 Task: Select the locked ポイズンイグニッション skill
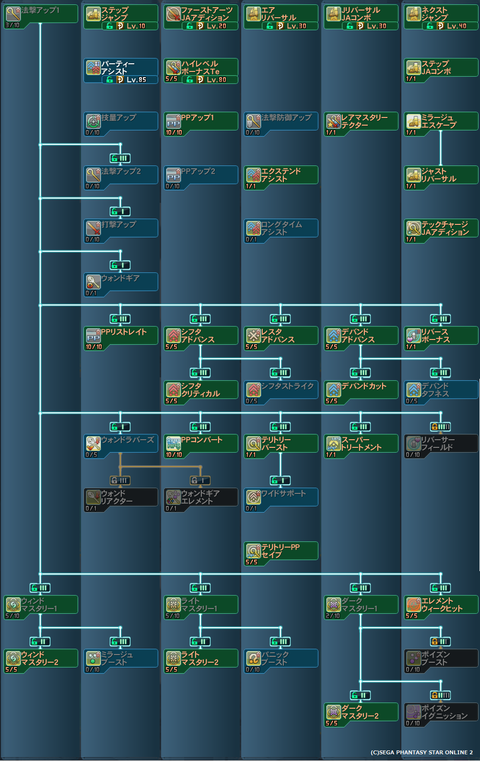tap(441, 715)
